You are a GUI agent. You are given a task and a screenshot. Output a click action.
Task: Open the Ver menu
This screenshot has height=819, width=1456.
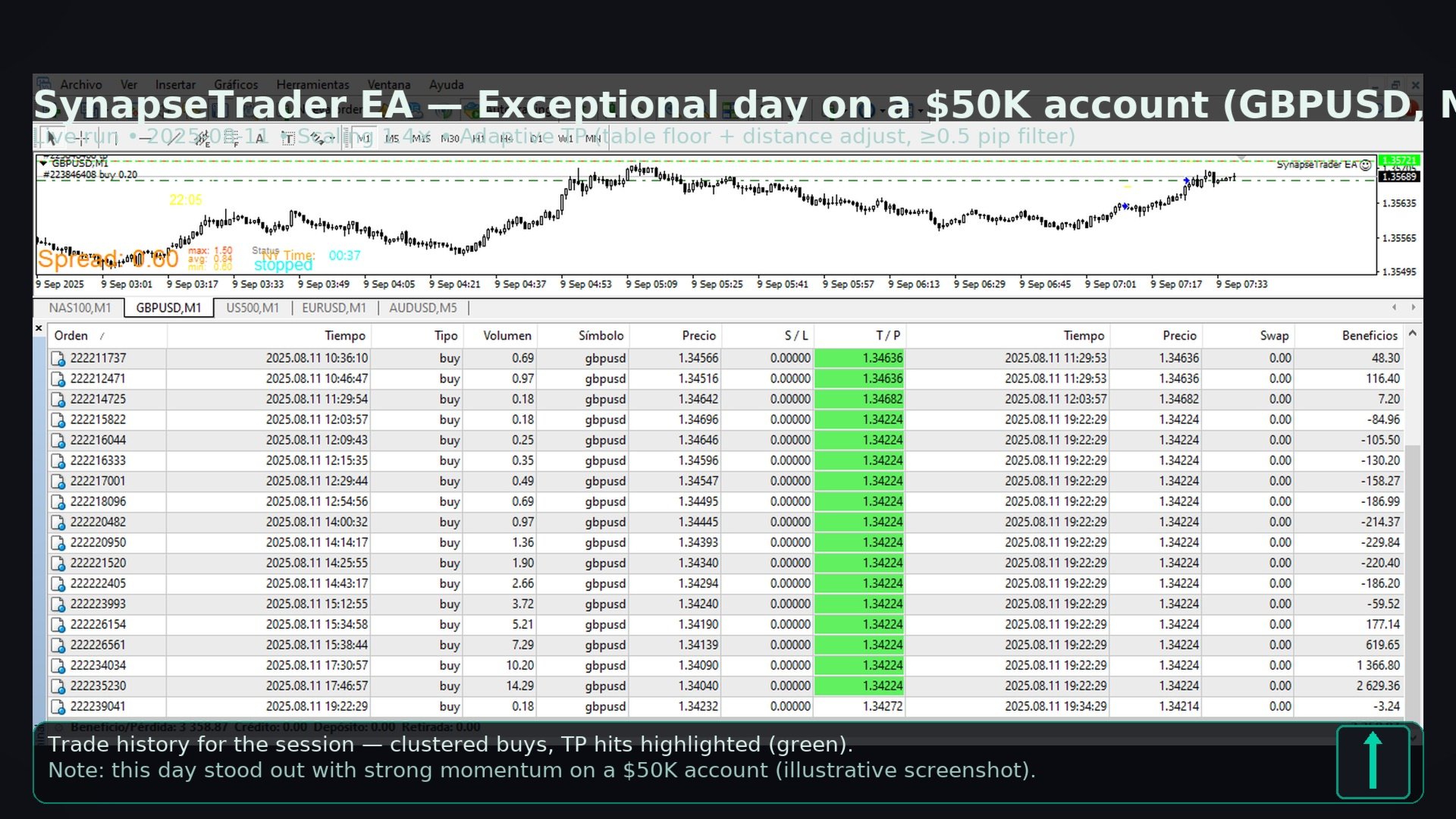[x=129, y=85]
